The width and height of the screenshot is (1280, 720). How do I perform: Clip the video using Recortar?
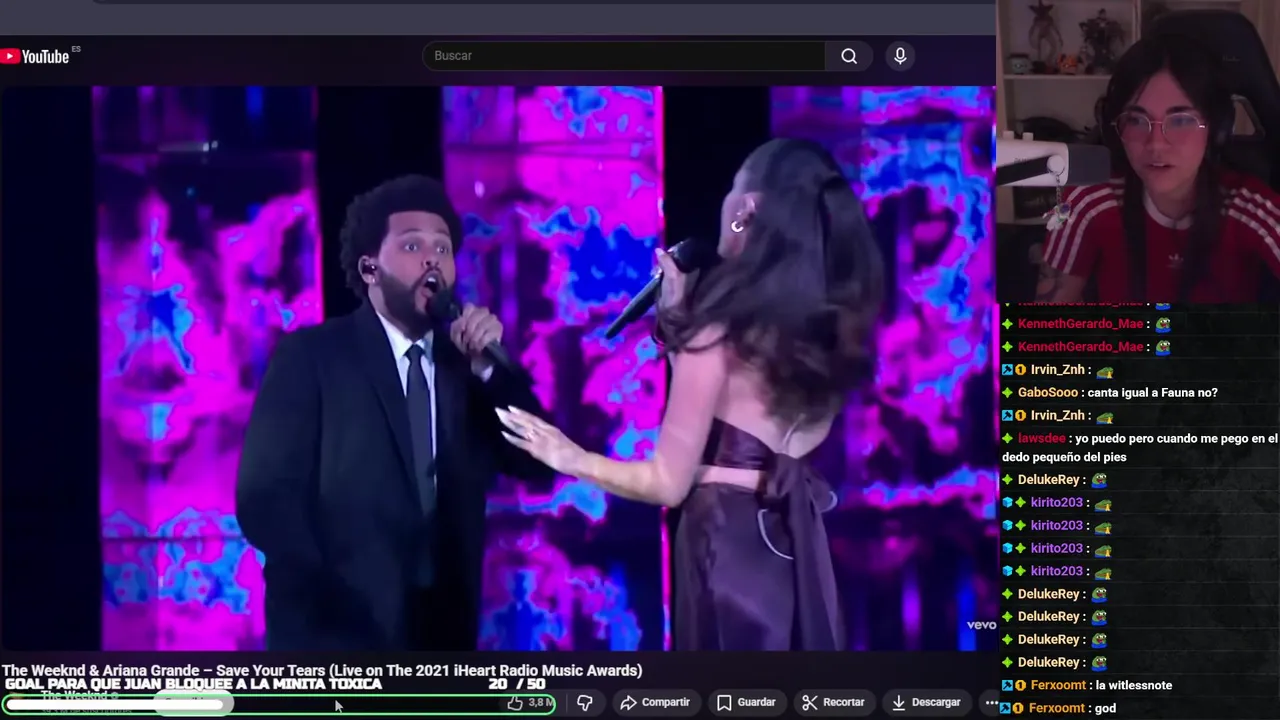tap(834, 703)
